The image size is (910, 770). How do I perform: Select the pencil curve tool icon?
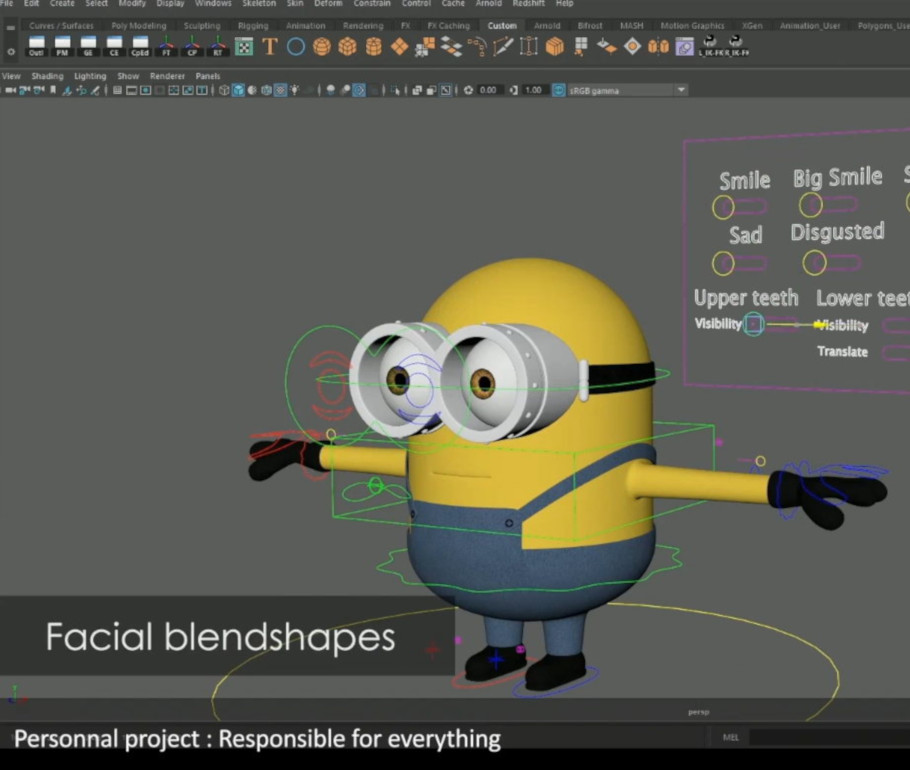[x=503, y=46]
